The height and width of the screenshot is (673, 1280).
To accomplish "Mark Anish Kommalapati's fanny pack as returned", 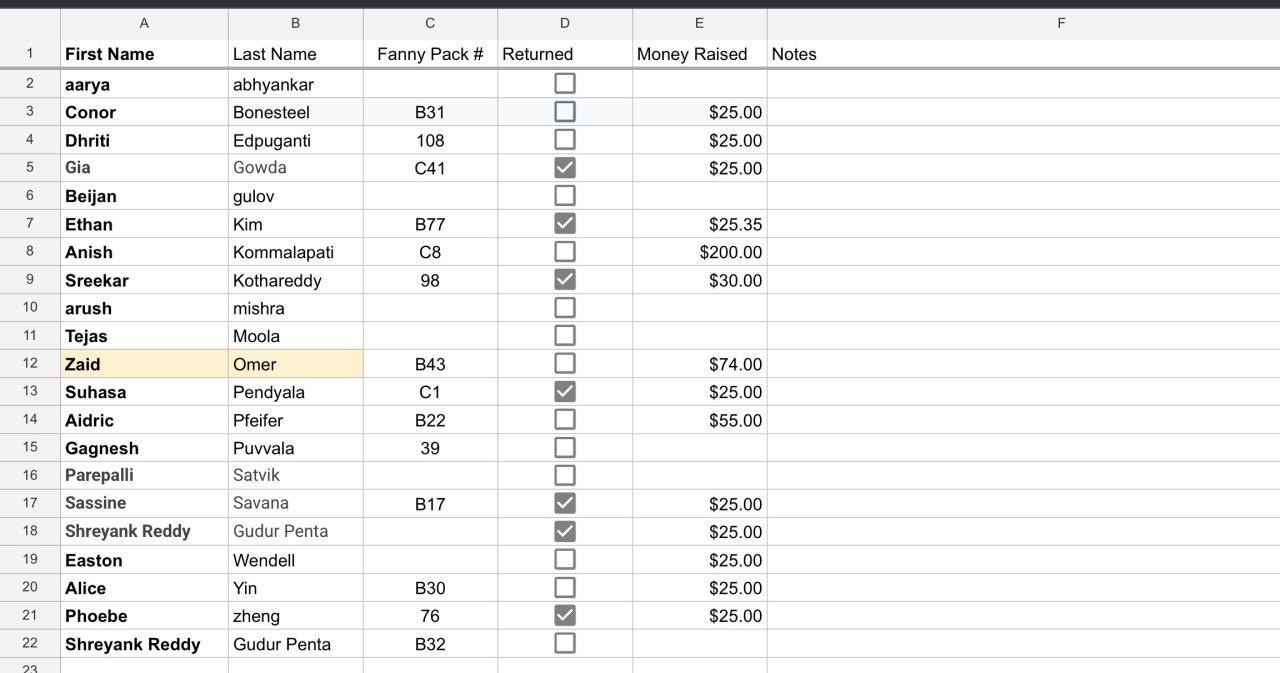I will pos(565,252).
